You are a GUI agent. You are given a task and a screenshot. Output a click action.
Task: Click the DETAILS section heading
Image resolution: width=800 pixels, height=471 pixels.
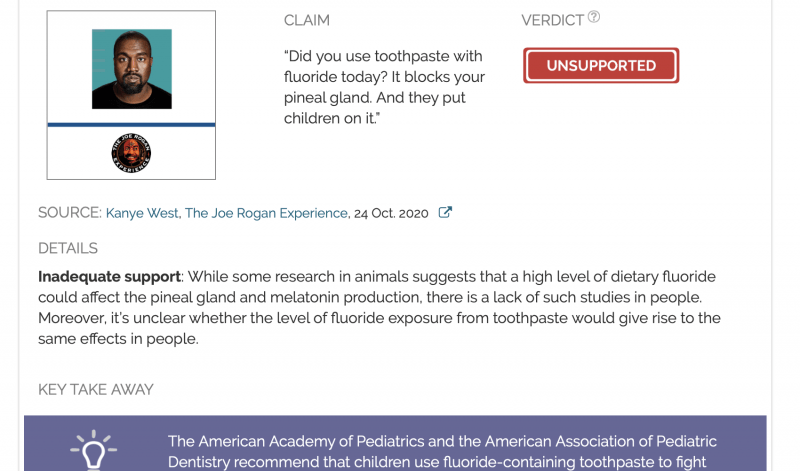pos(68,248)
